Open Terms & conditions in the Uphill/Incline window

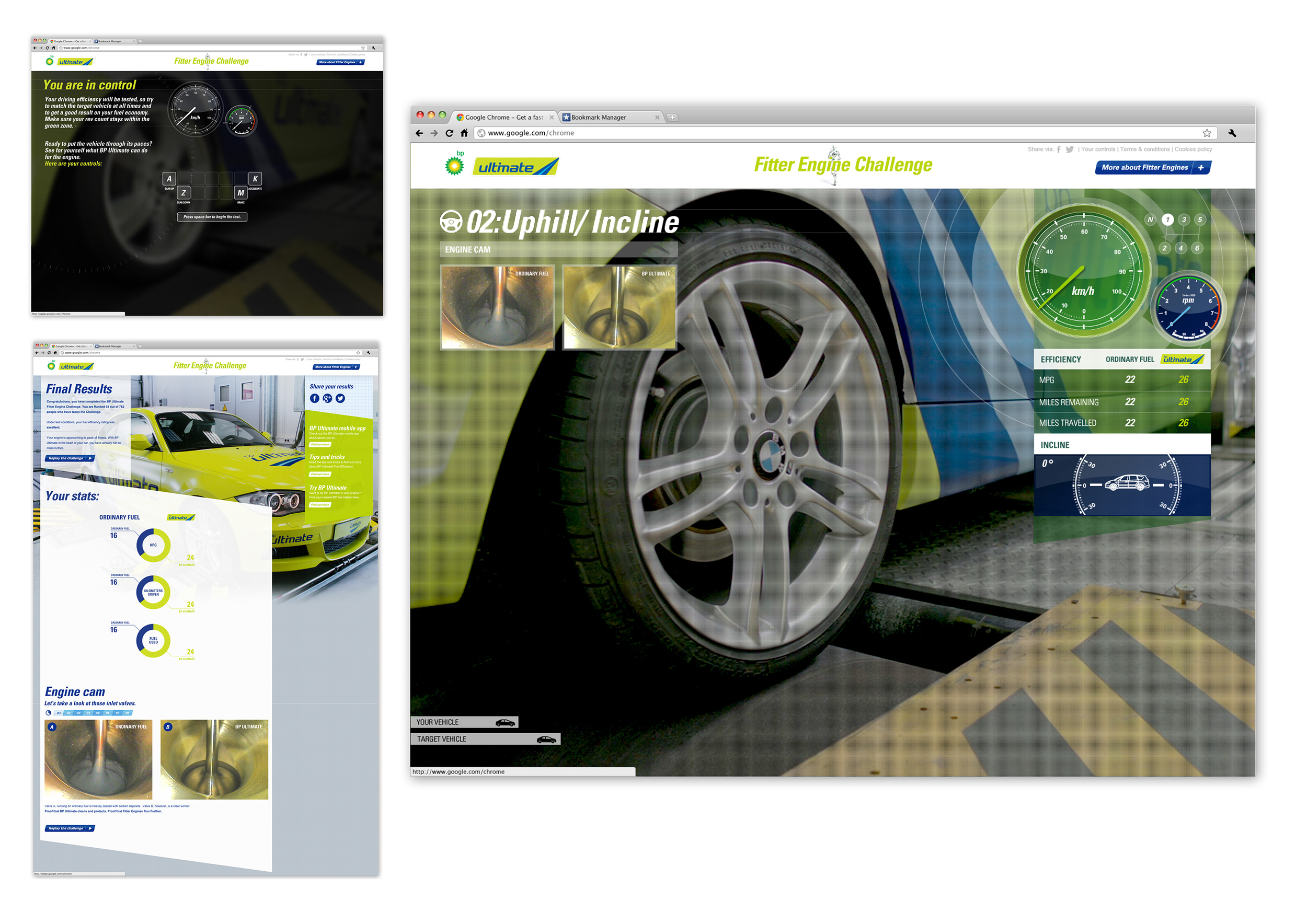1145,149
